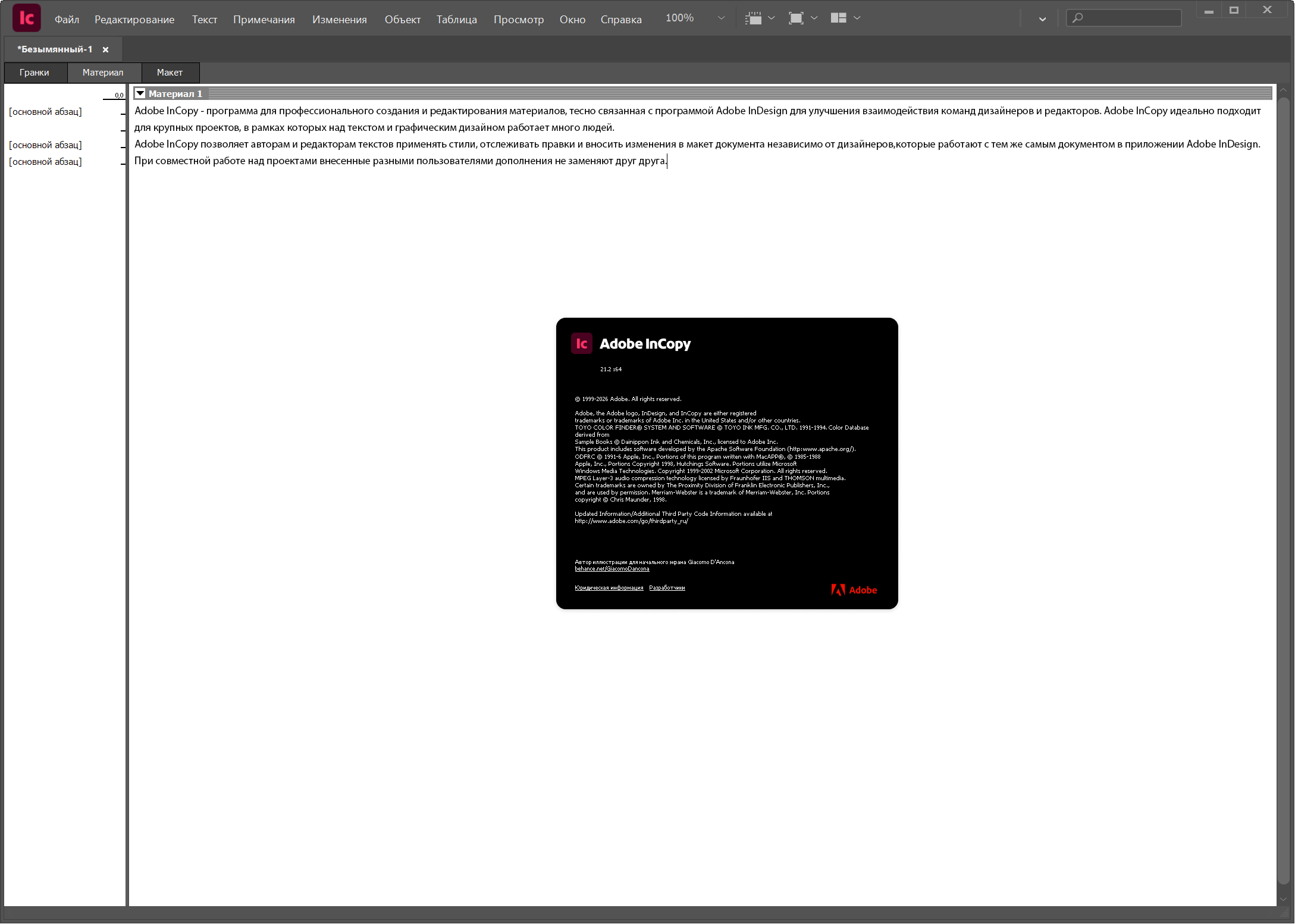Click the Adobe logo in About dialog
Image resolution: width=1295 pixels, height=924 pixels.
[854, 590]
